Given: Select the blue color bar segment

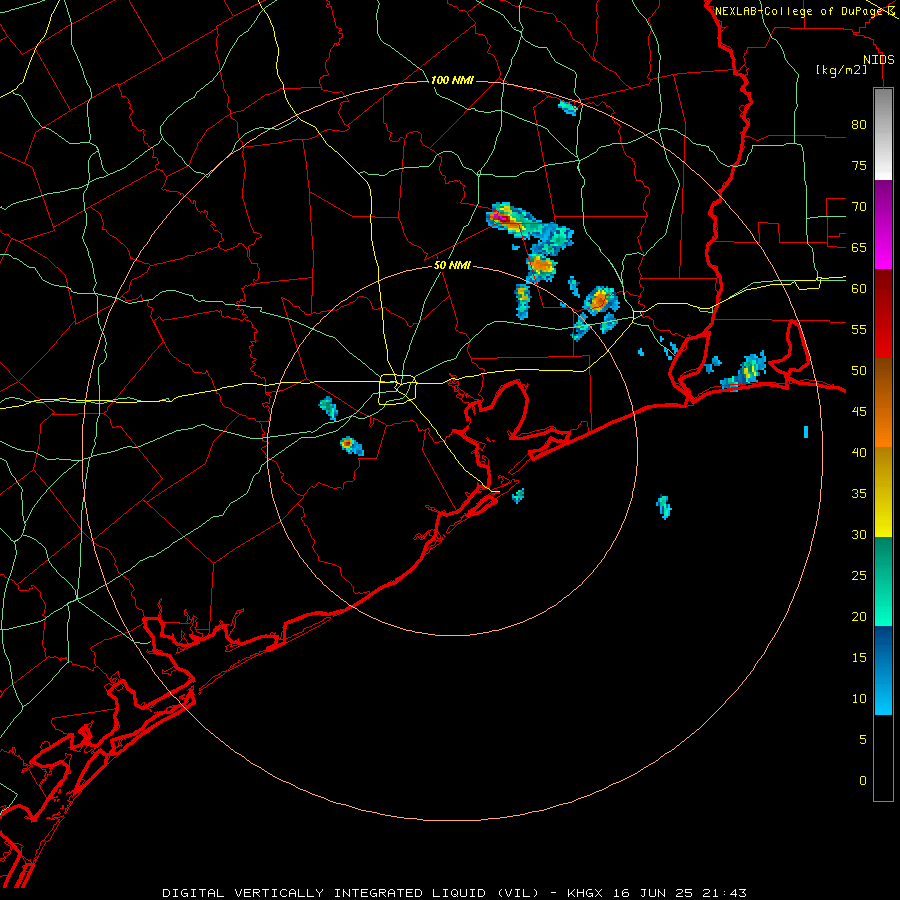Looking at the screenshot, I should (x=883, y=670).
